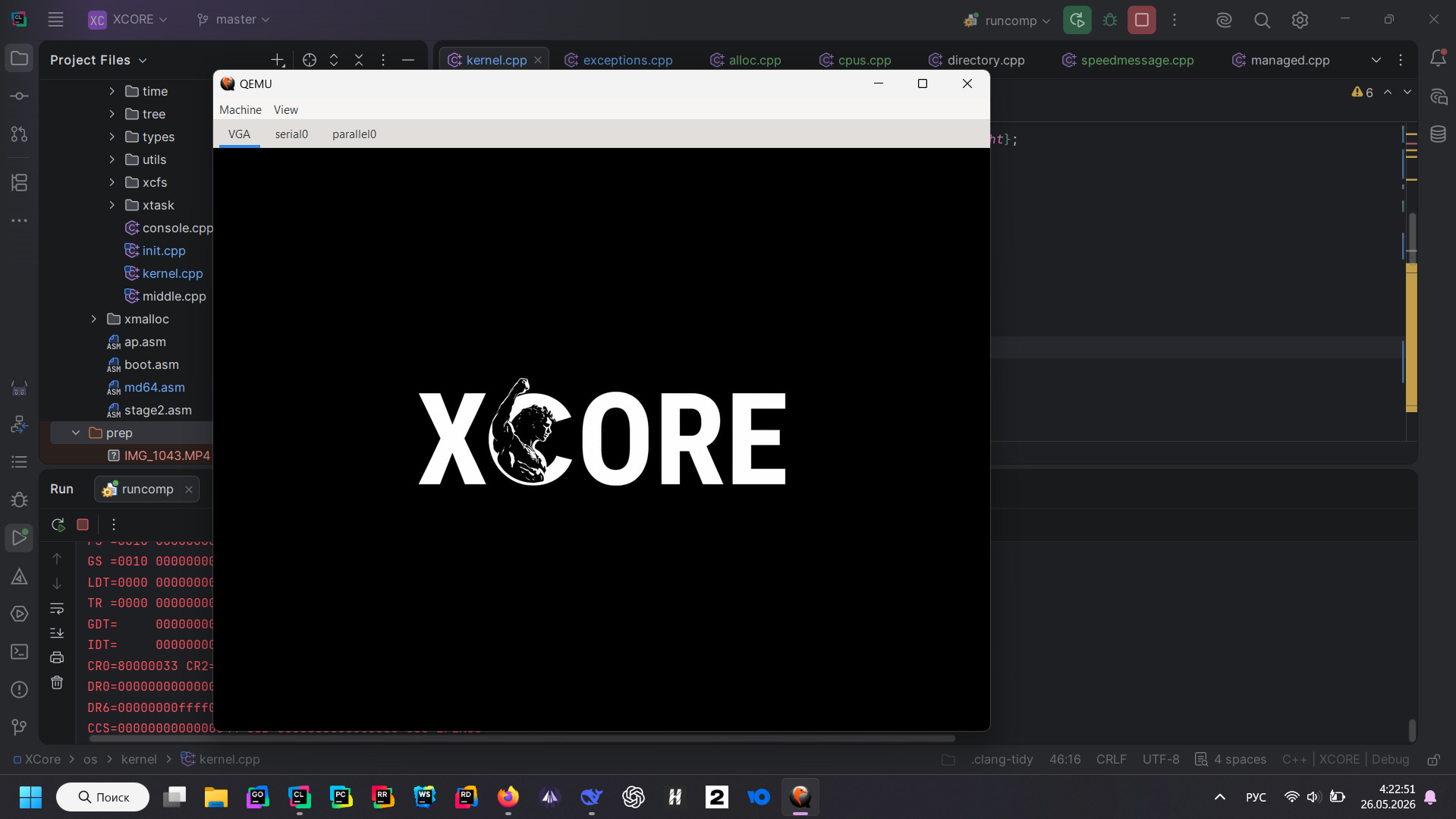Clear the run console with trash icon
The image size is (1456, 819).
(x=57, y=682)
